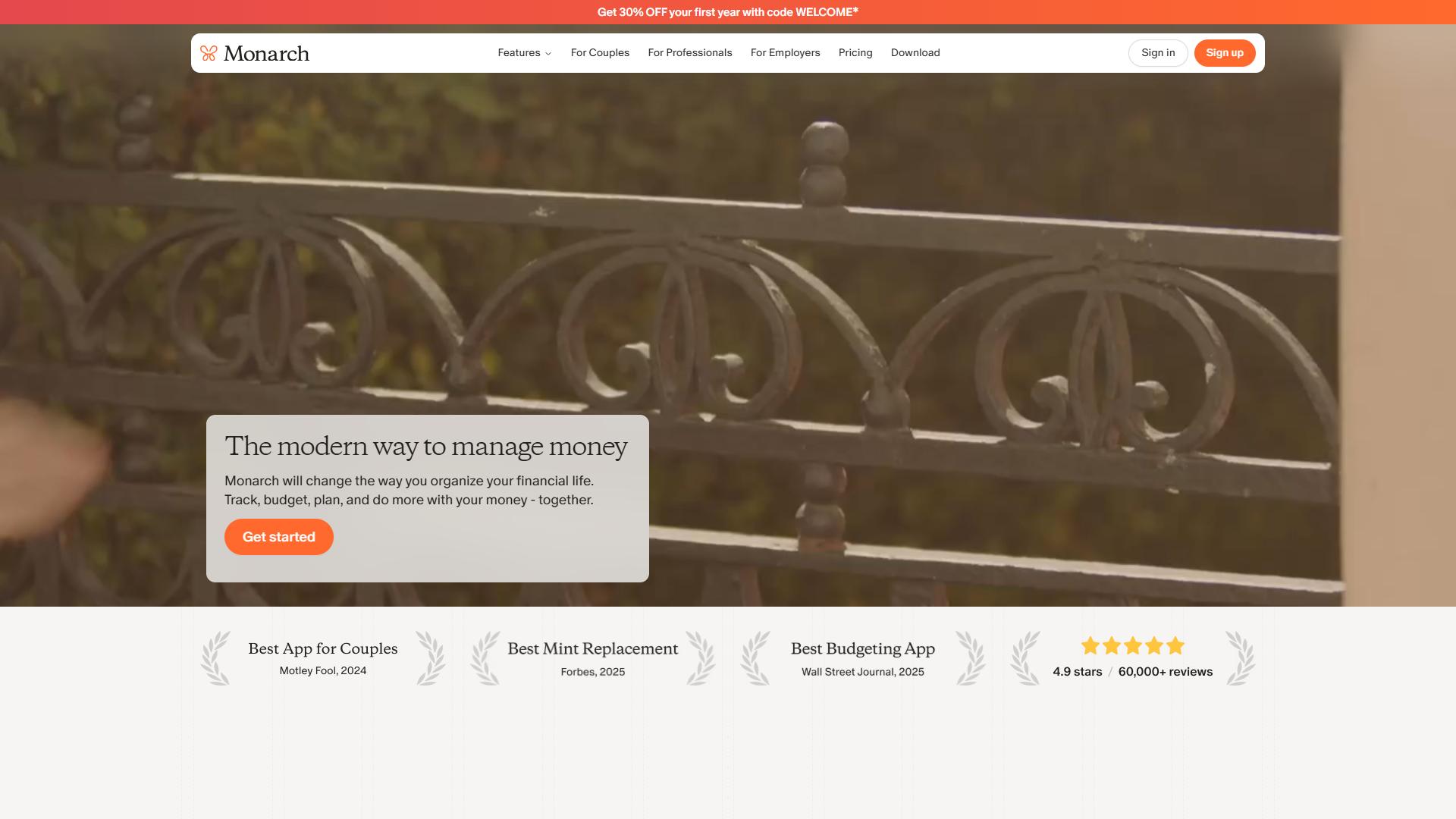
Task: Select the Best Budgeting App award
Action: pos(863,658)
